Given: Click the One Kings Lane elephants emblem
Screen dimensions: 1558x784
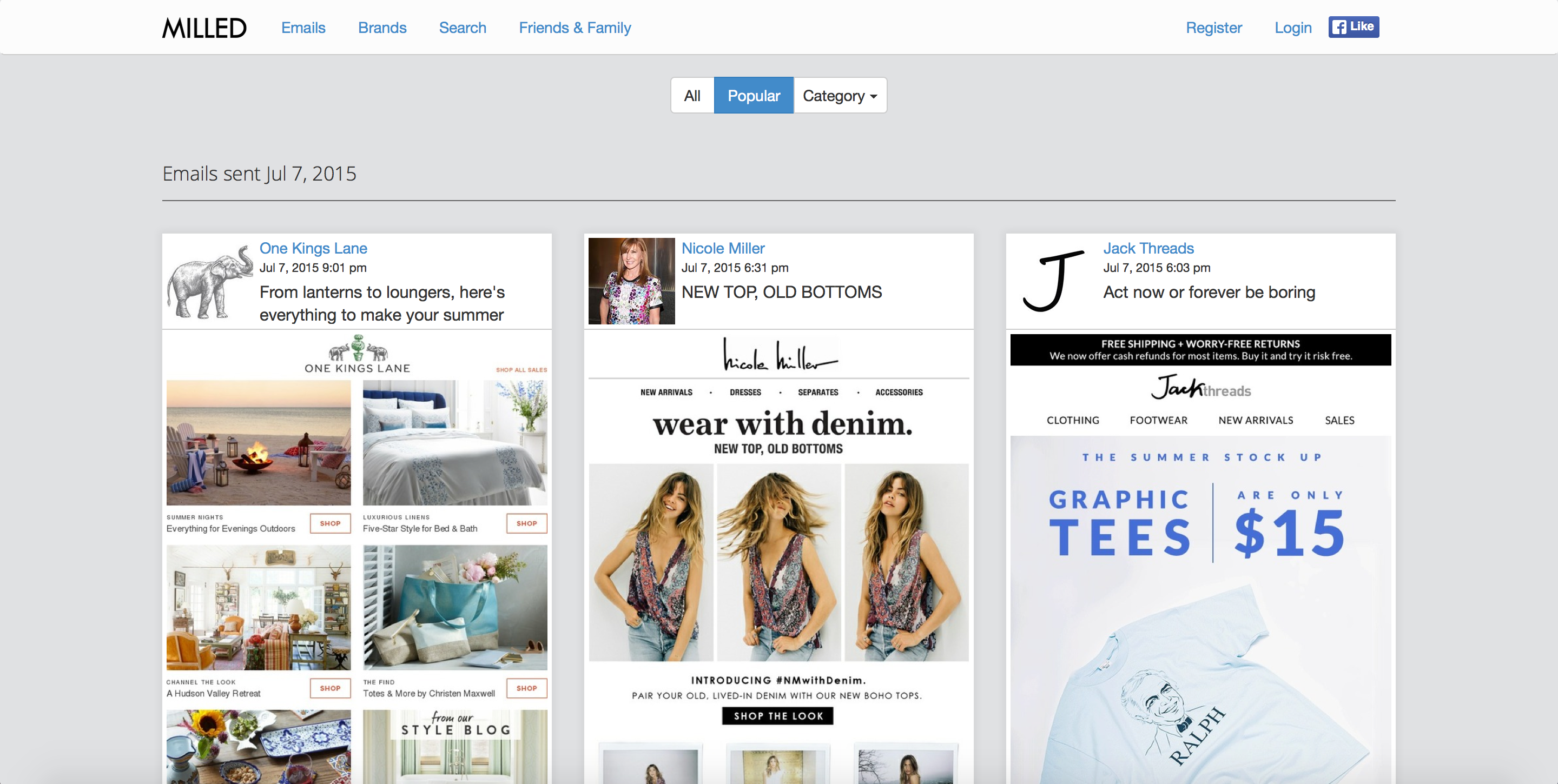Looking at the screenshot, I should pyautogui.click(x=358, y=349).
